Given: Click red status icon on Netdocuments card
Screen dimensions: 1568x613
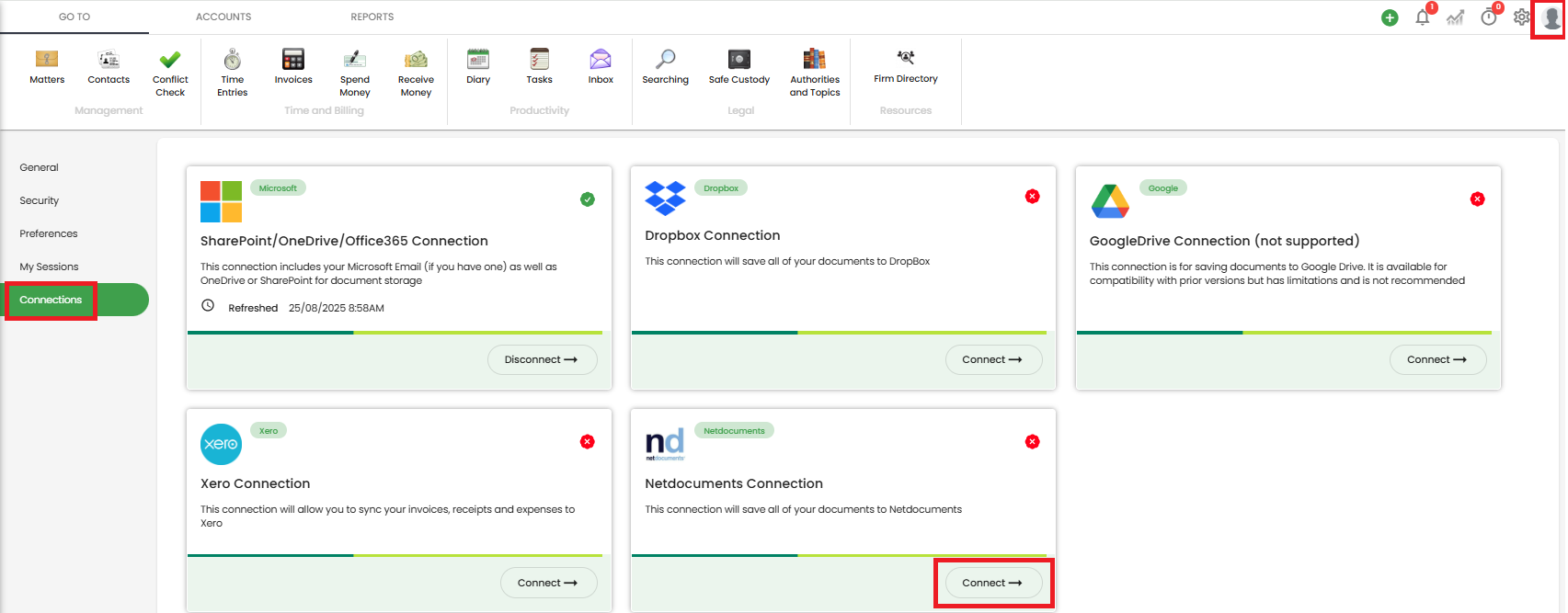Looking at the screenshot, I should point(1033,442).
